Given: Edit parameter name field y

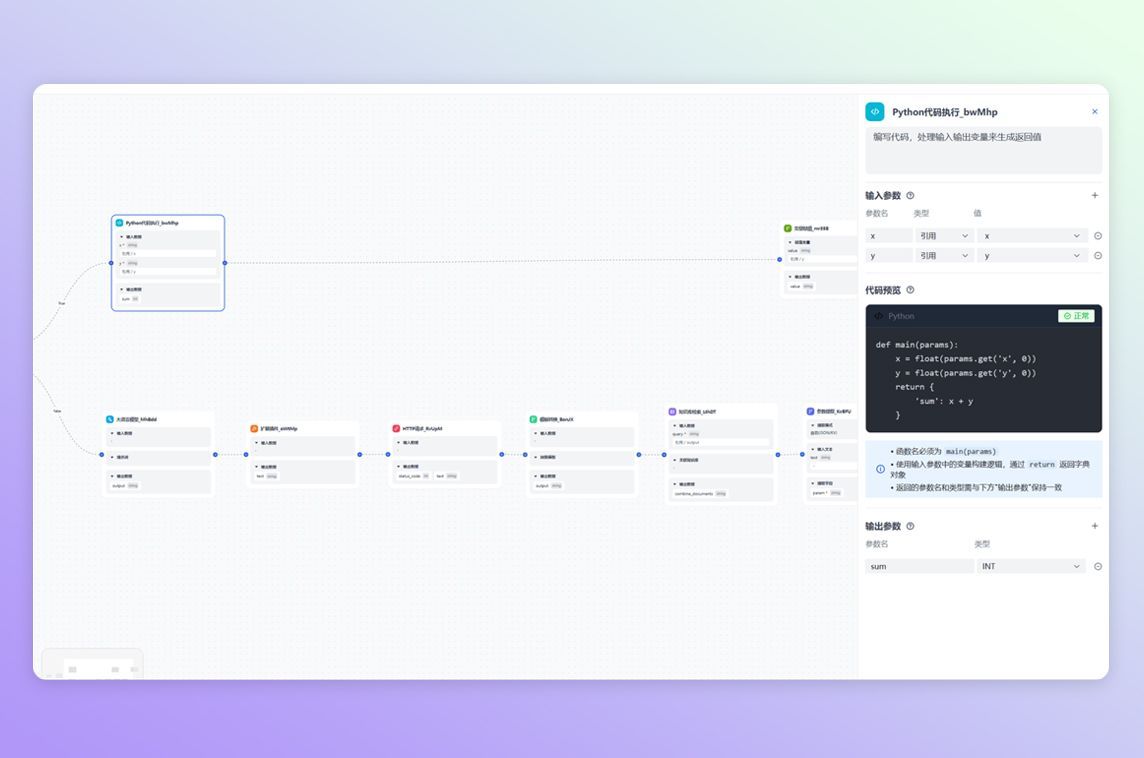Looking at the screenshot, I should [x=889, y=255].
